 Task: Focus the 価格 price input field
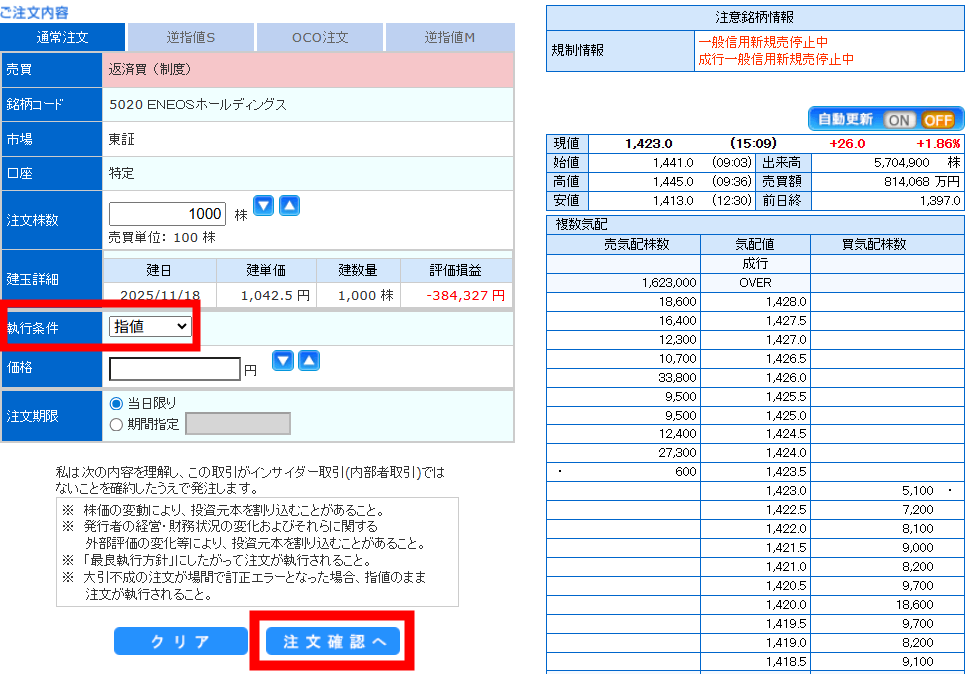[x=175, y=369]
